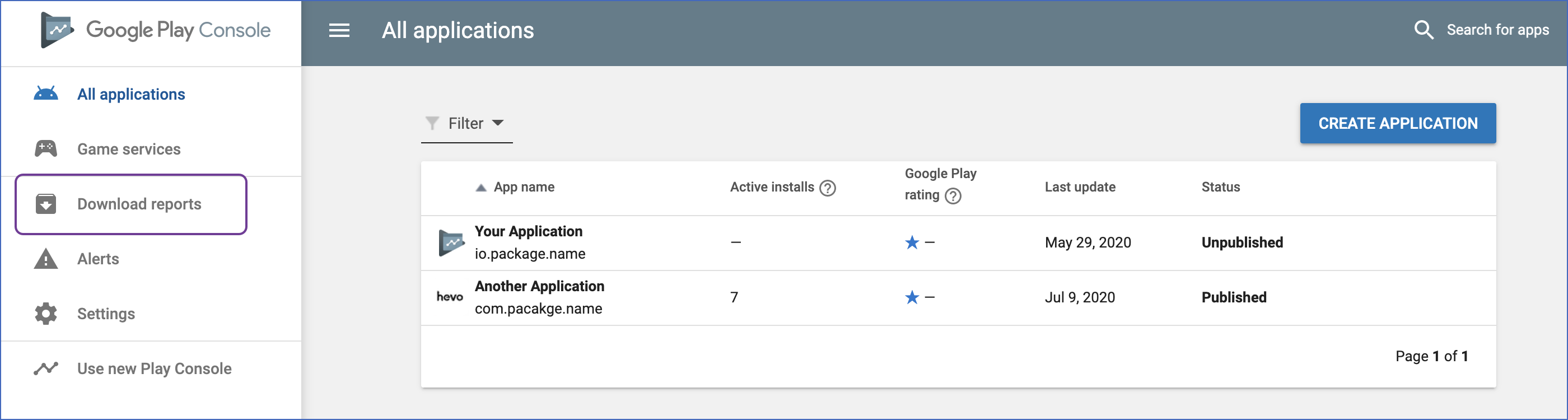The height and width of the screenshot is (420, 1568).
Task: Open Your Application entry
Action: click(x=528, y=231)
